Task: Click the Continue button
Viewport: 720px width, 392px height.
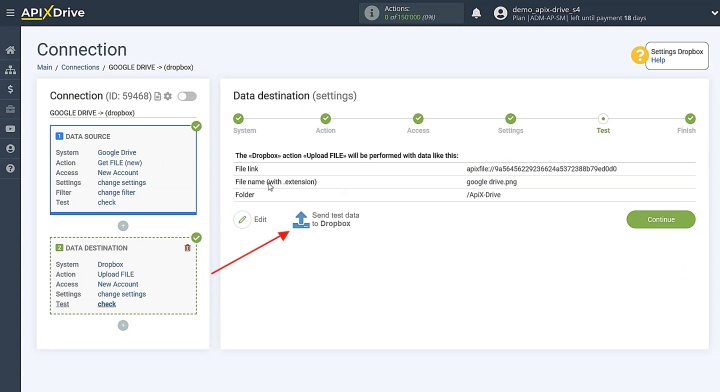Action: point(661,219)
